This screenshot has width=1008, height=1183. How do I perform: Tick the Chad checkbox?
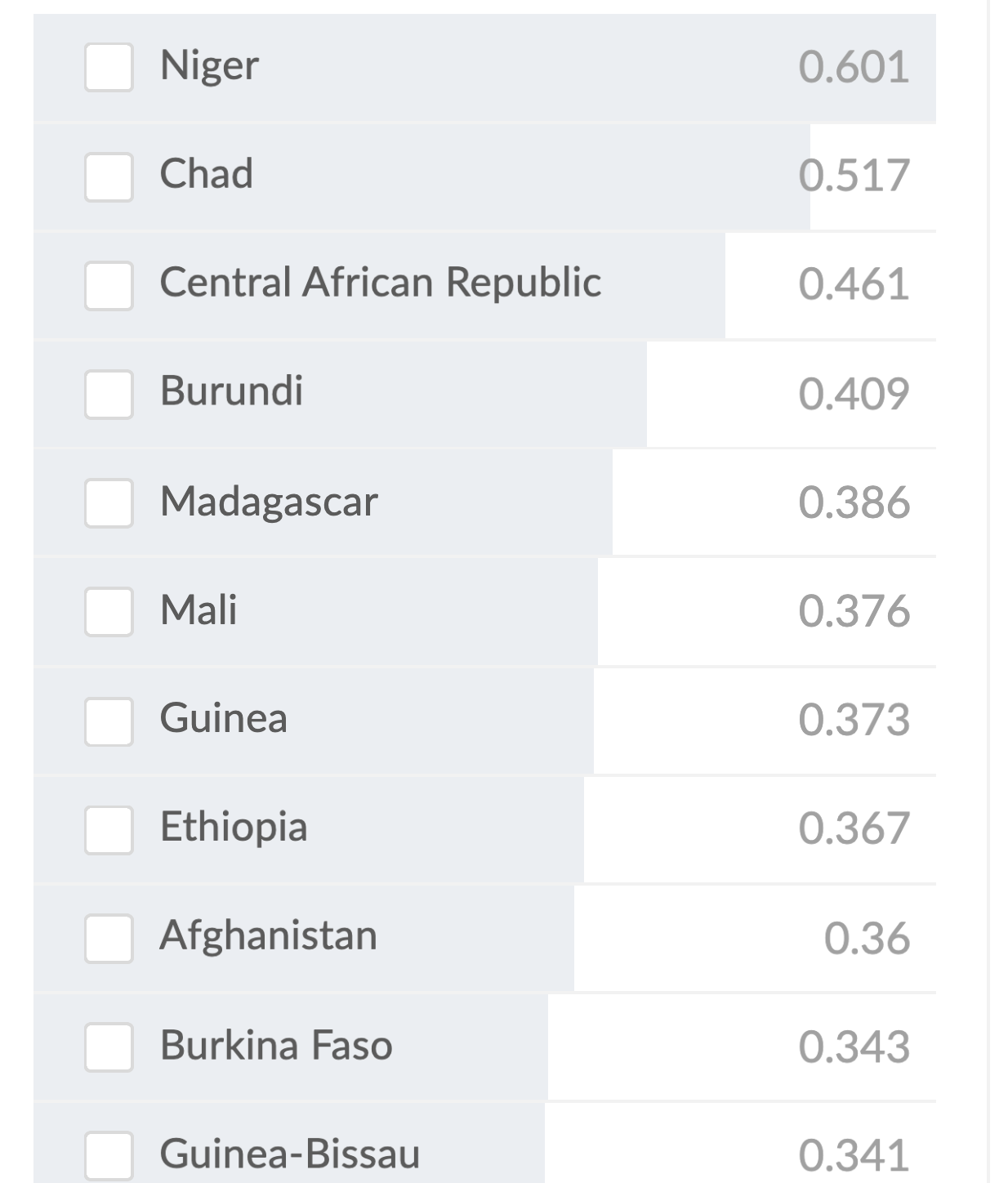(109, 176)
